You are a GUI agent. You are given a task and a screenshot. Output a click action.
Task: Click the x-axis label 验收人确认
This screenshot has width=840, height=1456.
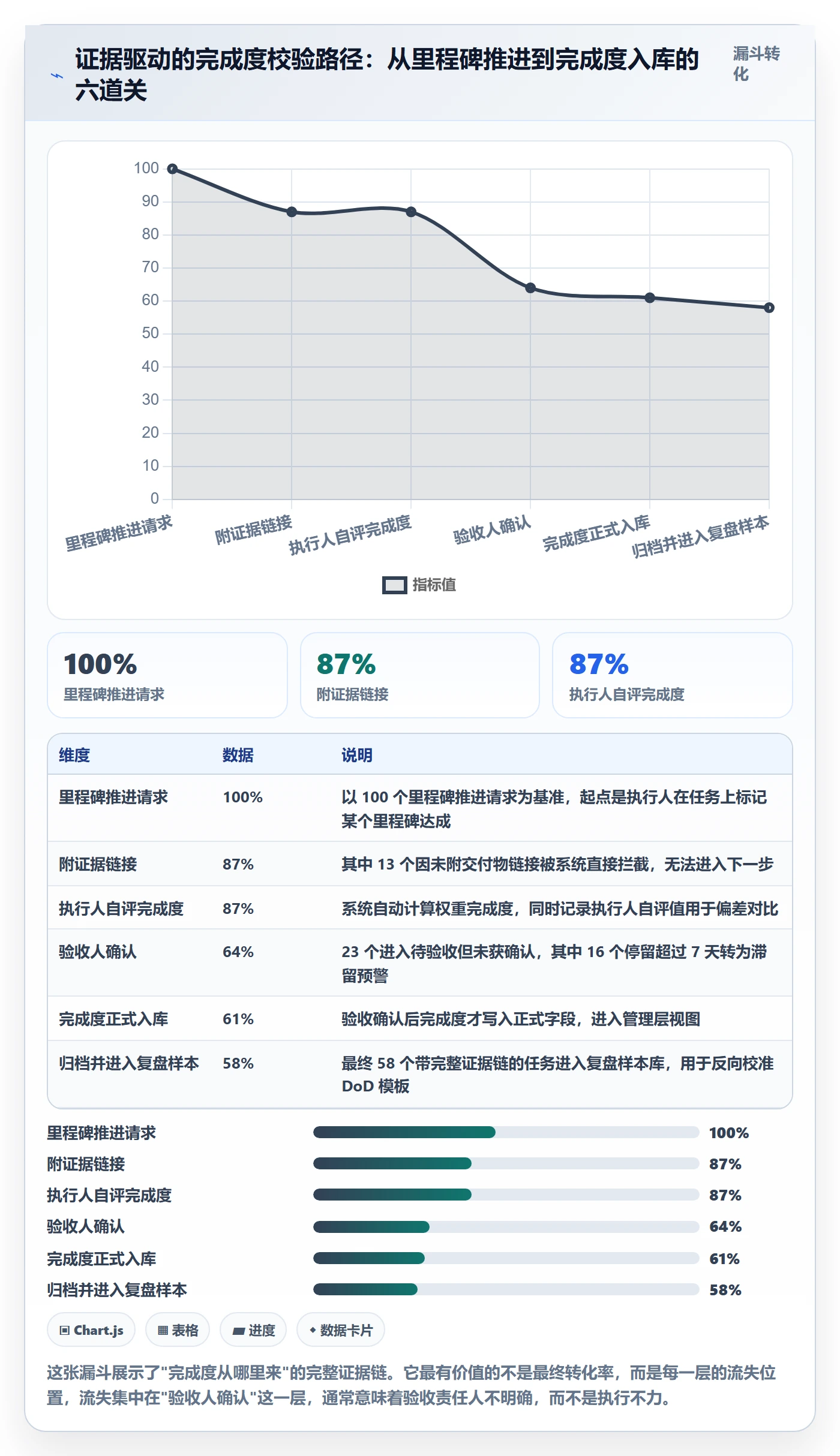click(492, 530)
